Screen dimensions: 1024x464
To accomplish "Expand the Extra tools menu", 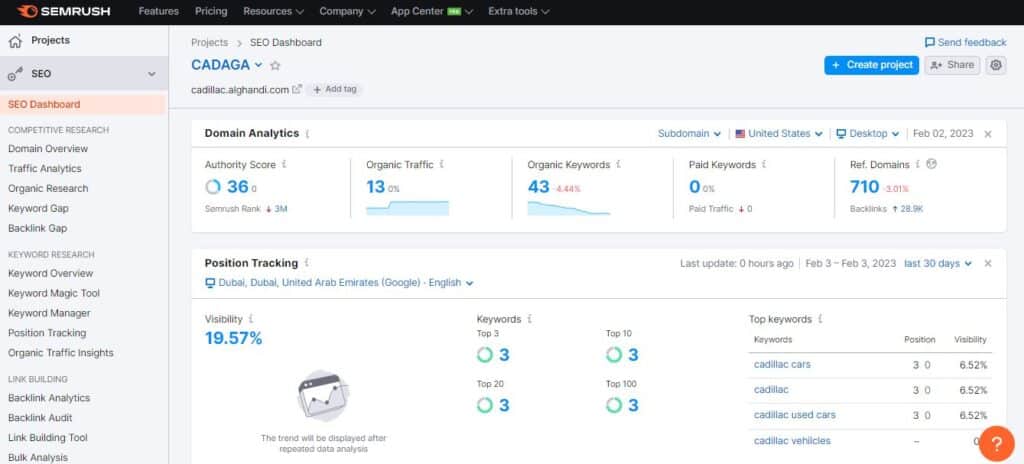I will (519, 11).
